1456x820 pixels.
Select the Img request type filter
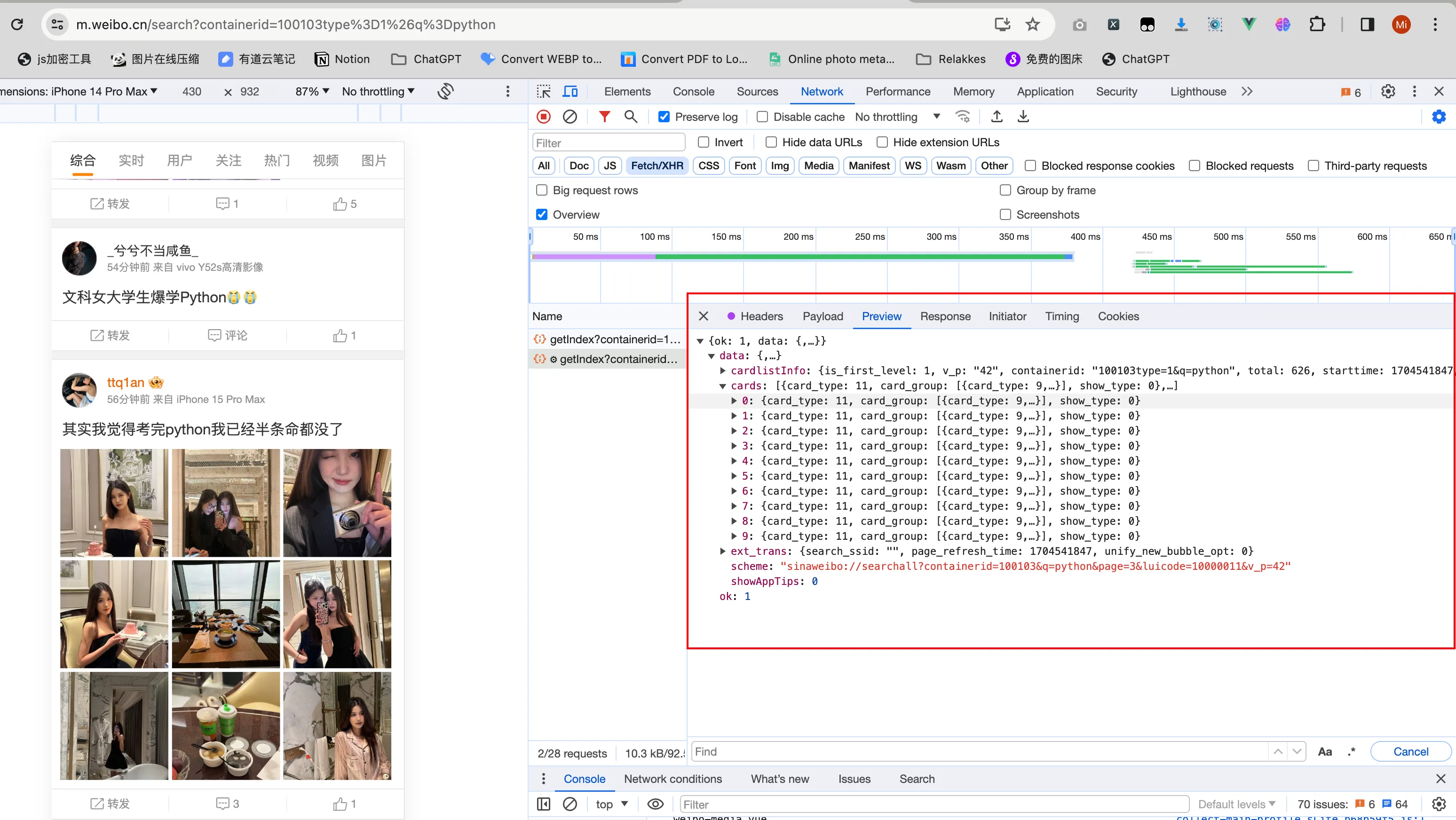click(779, 166)
